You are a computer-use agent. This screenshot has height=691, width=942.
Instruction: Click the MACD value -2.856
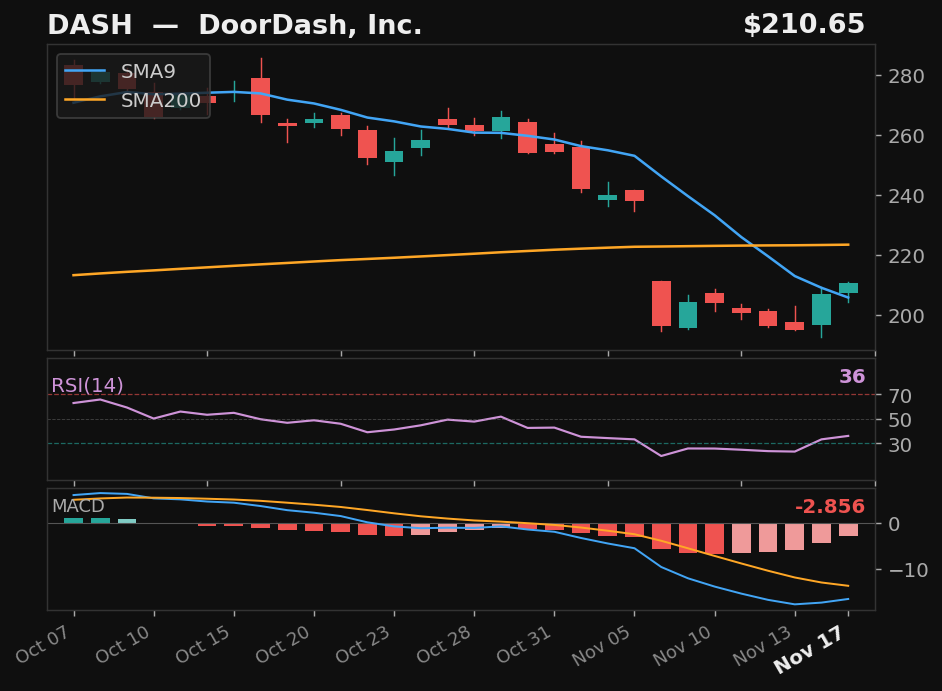(830, 507)
